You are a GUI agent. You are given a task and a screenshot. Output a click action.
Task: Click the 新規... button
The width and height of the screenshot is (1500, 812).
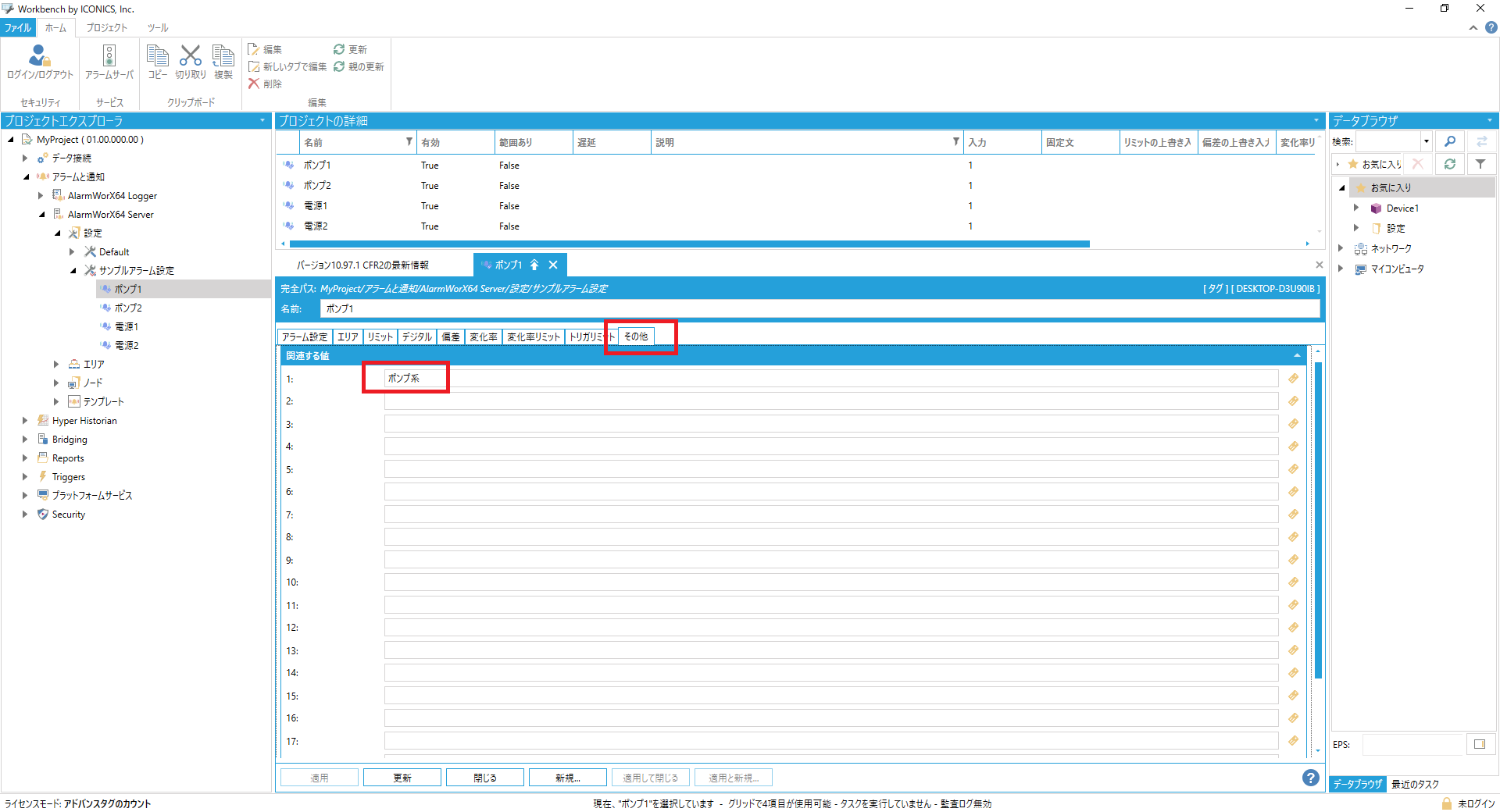tap(568, 778)
